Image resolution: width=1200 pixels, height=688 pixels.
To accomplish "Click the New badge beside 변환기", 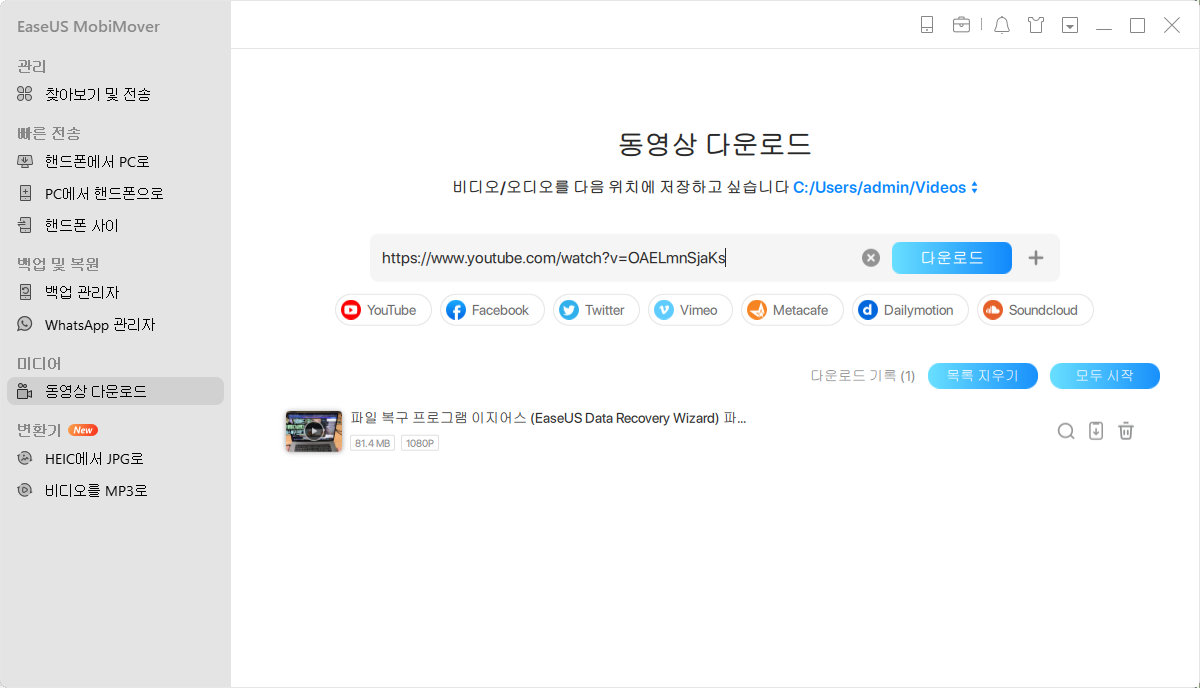I will [x=83, y=430].
